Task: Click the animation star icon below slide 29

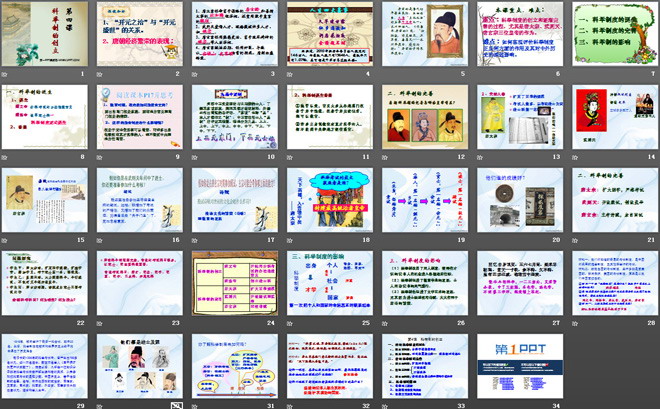Action: click(5, 405)
